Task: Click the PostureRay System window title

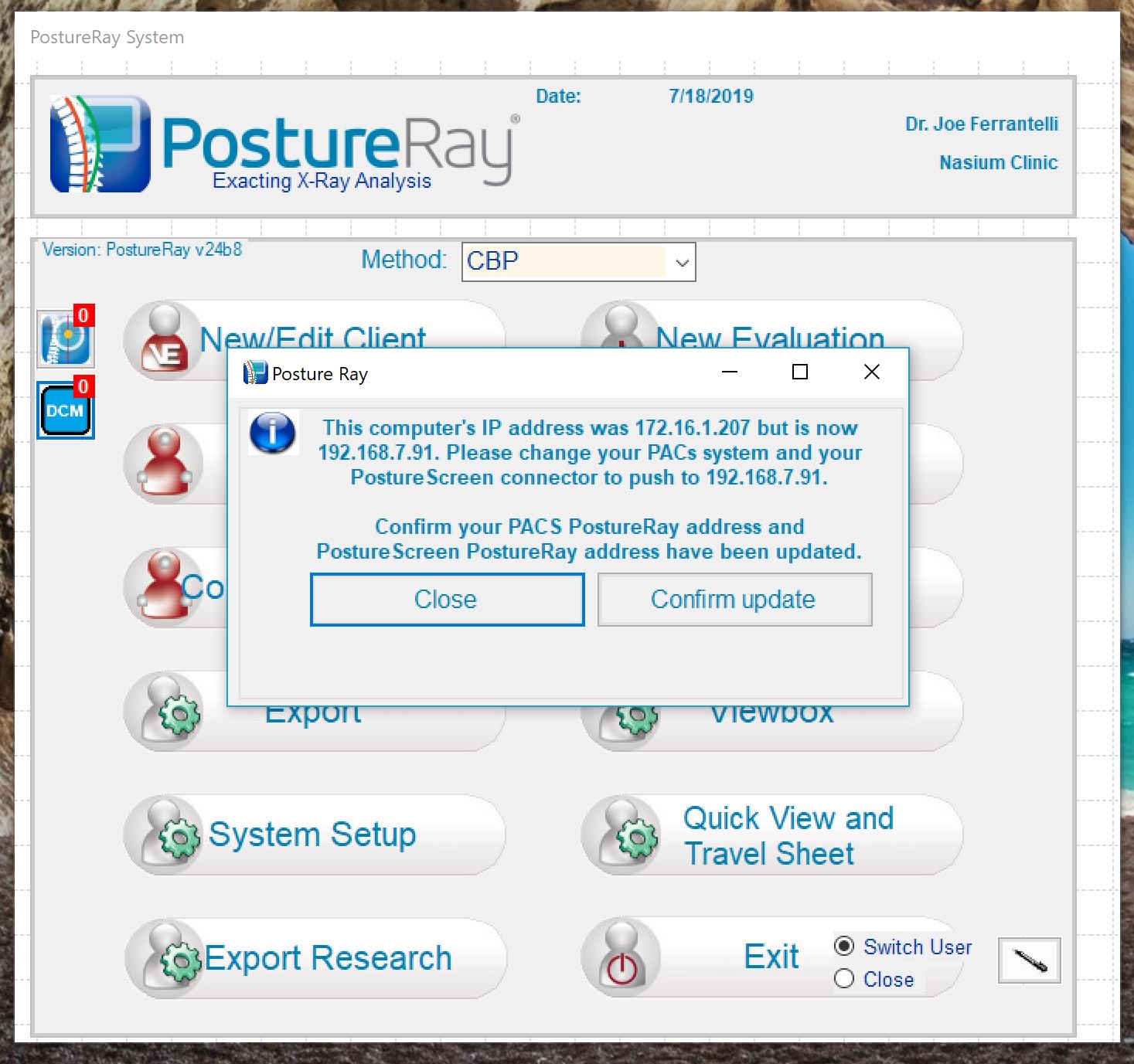Action: pyautogui.click(x=107, y=37)
